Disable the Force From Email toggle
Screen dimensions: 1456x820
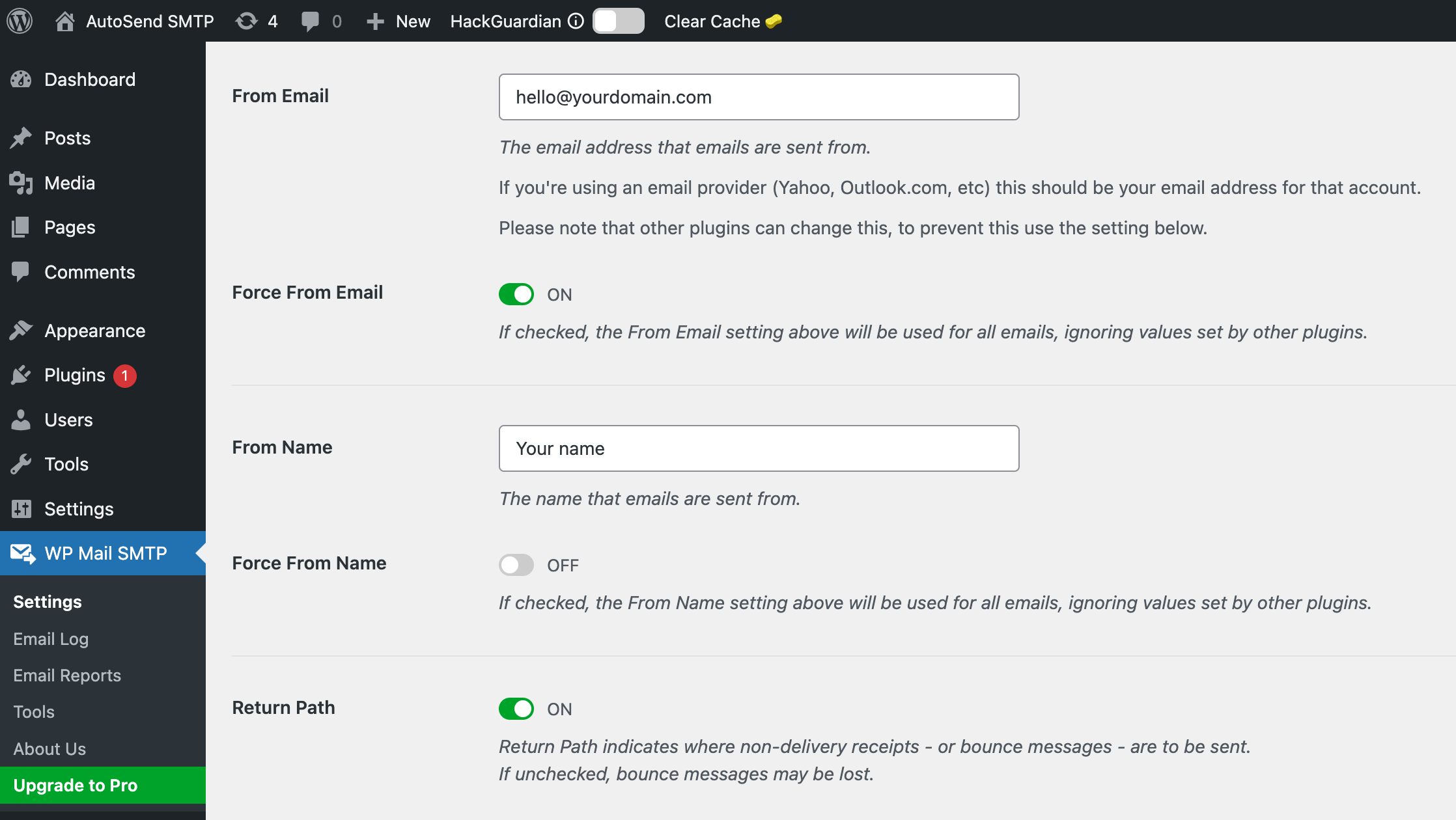coord(516,294)
